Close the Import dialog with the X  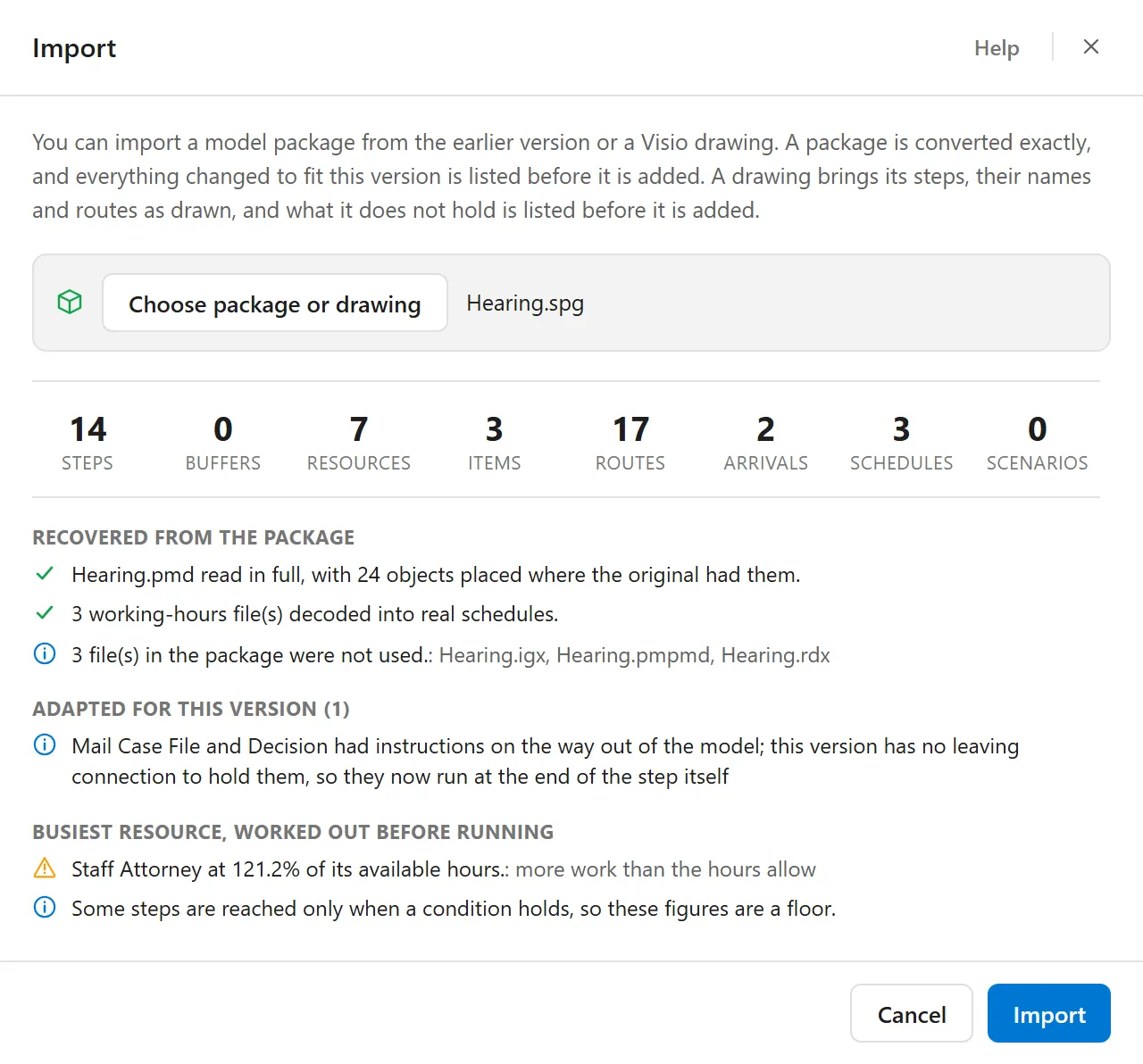click(1091, 46)
